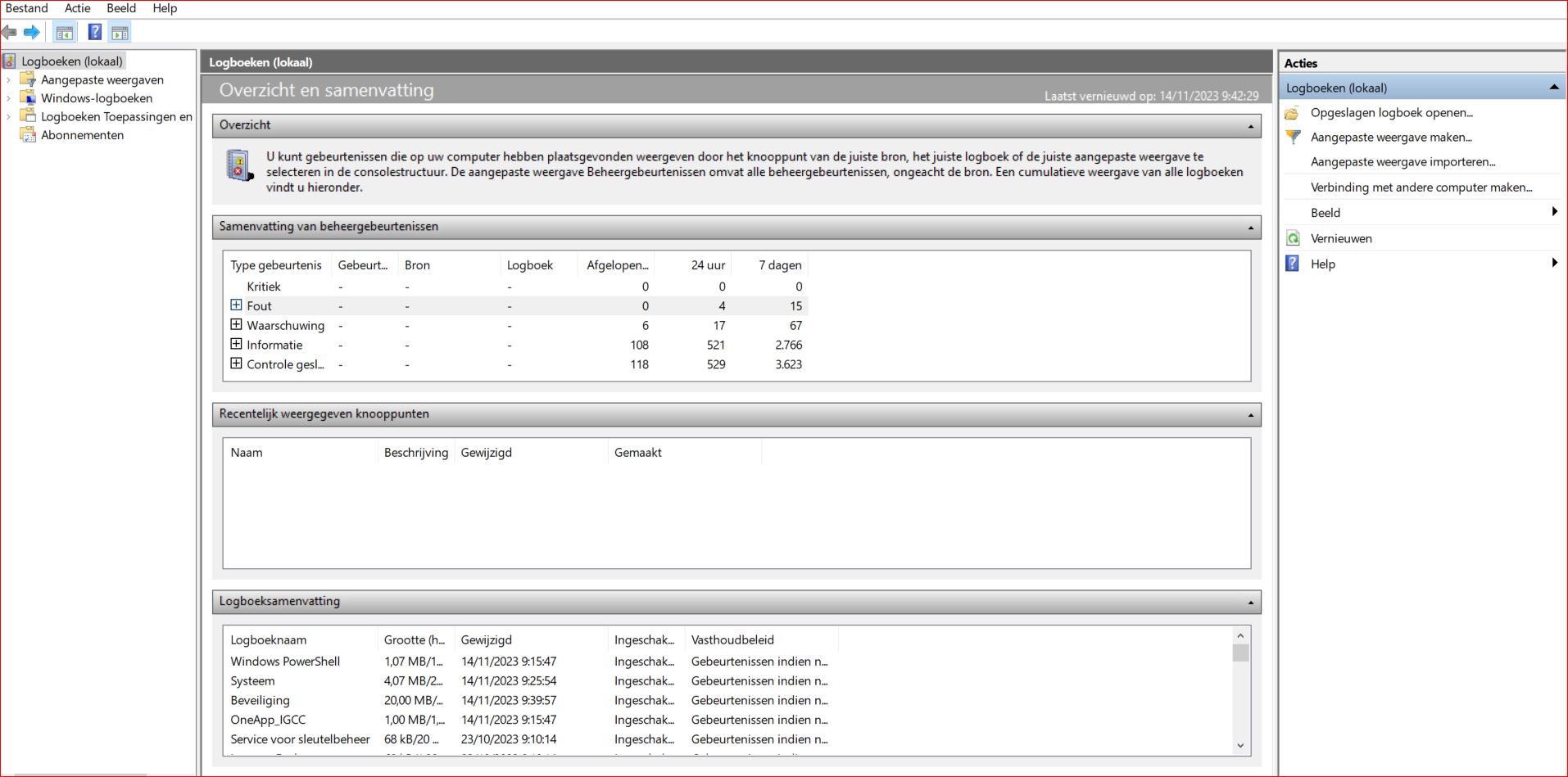Screen dimensions: 1568x777
Task: Click the Vernieuwen refresh icon
Action: [x=1293, y=238]
